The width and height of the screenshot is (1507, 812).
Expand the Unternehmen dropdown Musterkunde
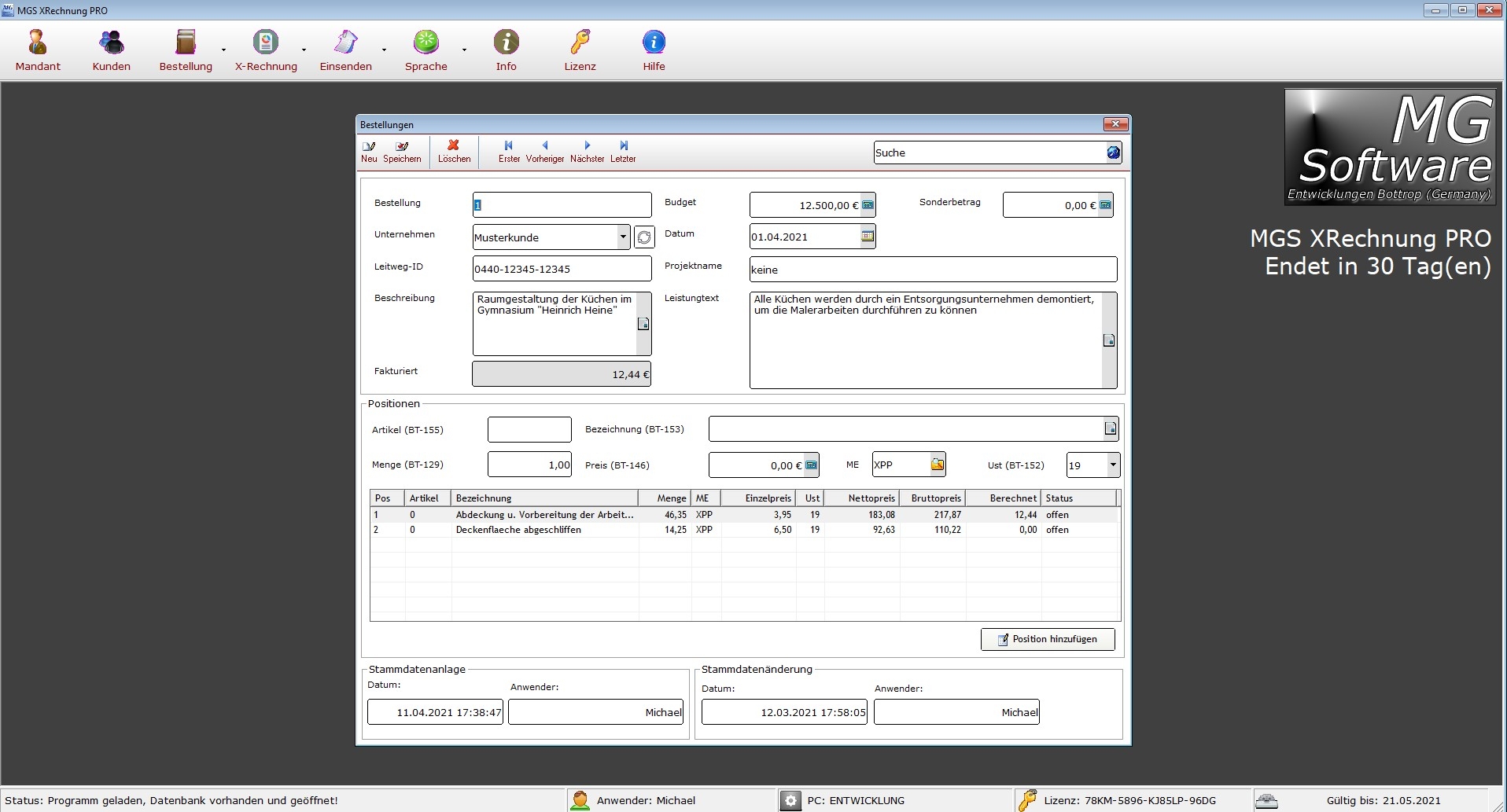point(623,237)
